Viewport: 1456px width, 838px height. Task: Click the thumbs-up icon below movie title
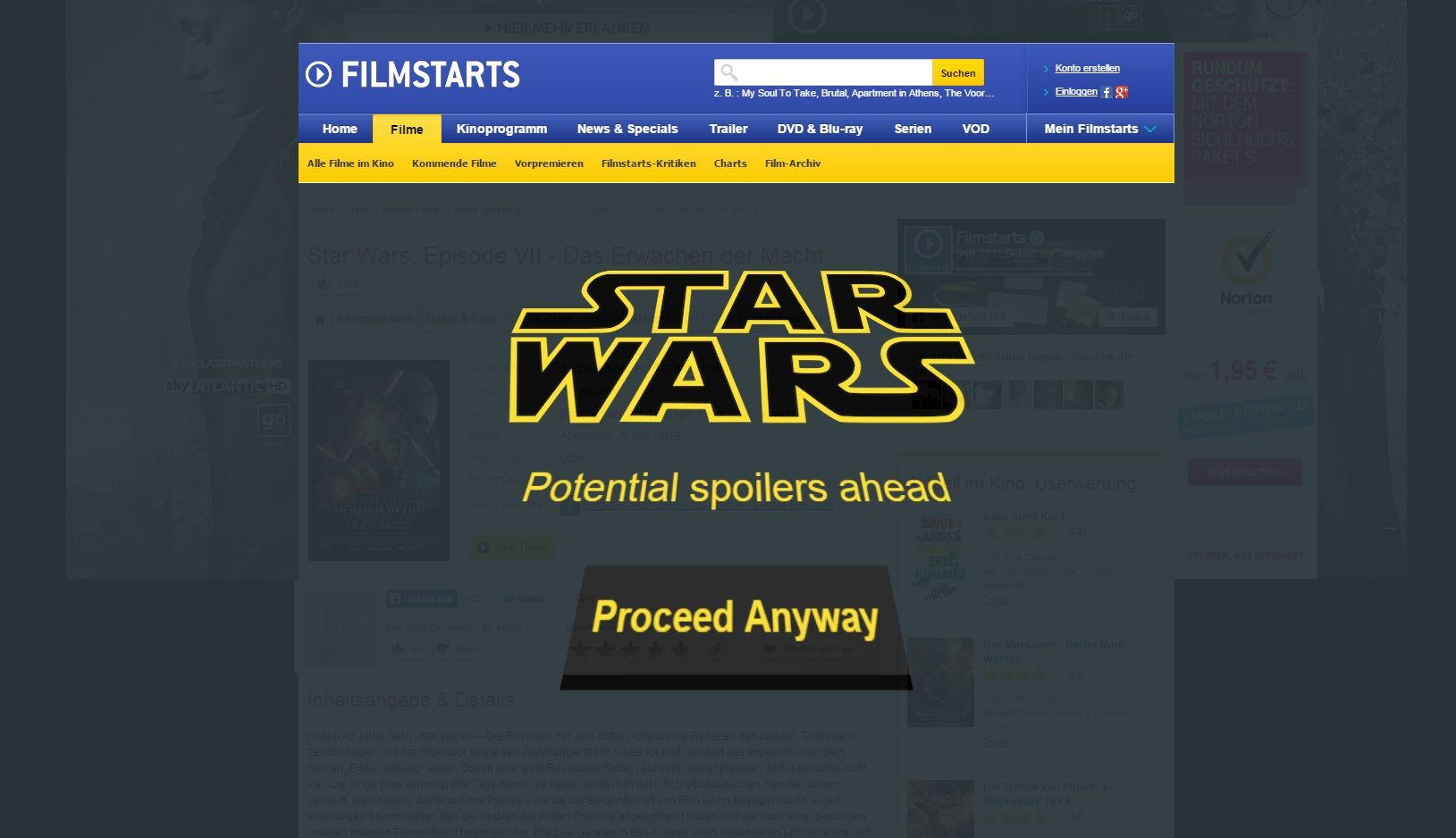323,285
